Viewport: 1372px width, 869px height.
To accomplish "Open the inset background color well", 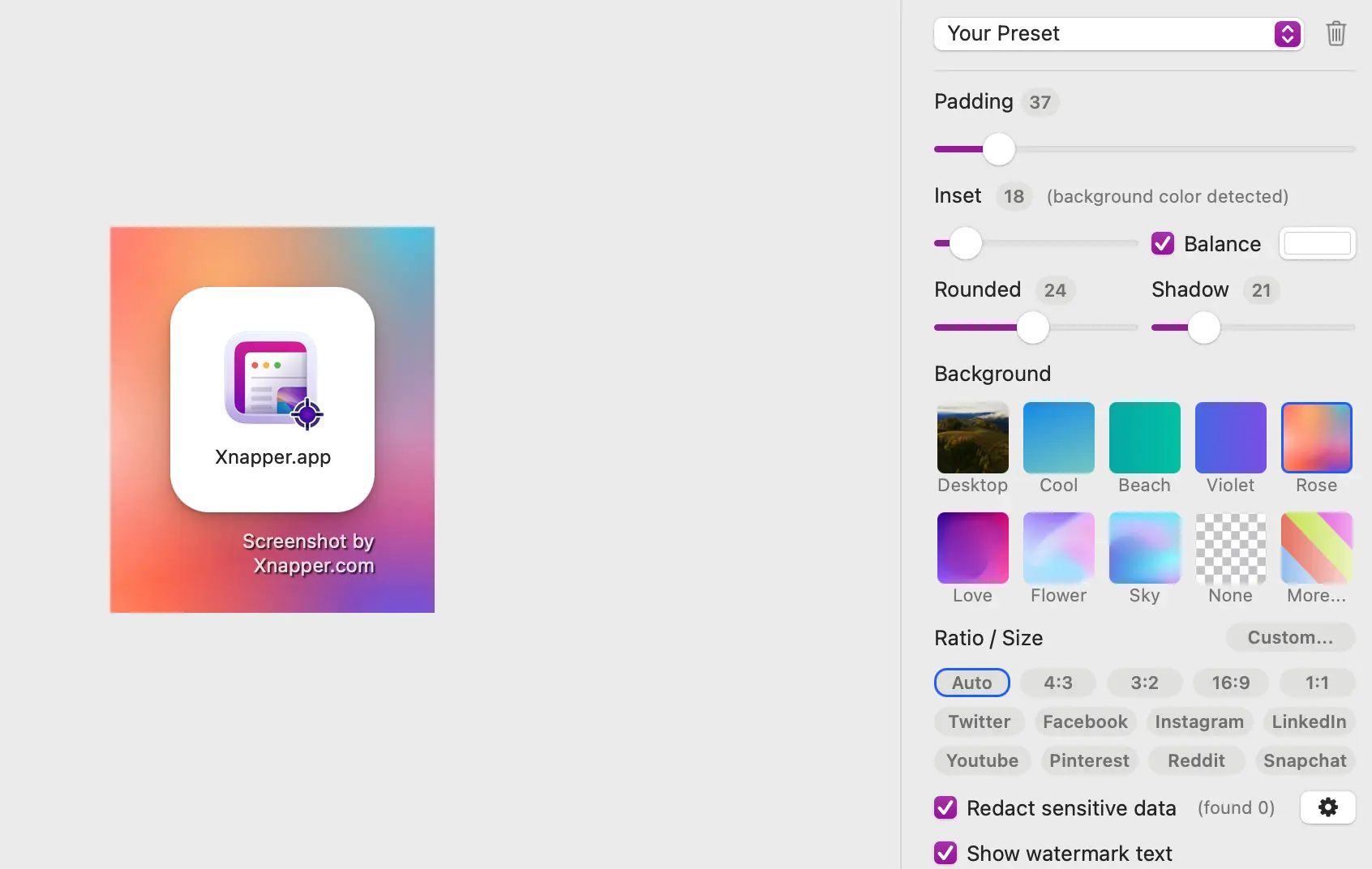I will click(1317, 243).
